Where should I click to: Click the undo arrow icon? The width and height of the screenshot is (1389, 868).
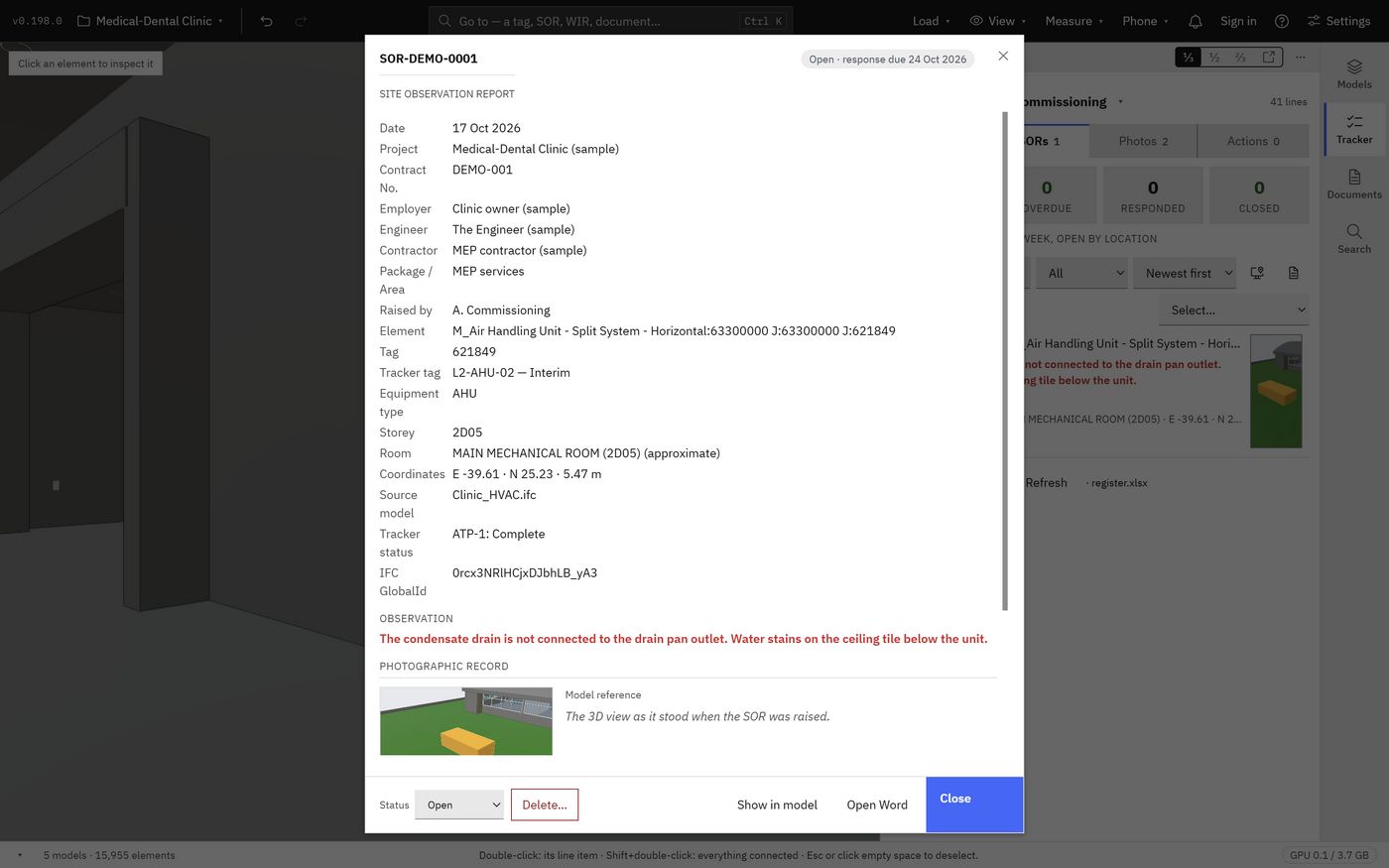tap(266, 21)
